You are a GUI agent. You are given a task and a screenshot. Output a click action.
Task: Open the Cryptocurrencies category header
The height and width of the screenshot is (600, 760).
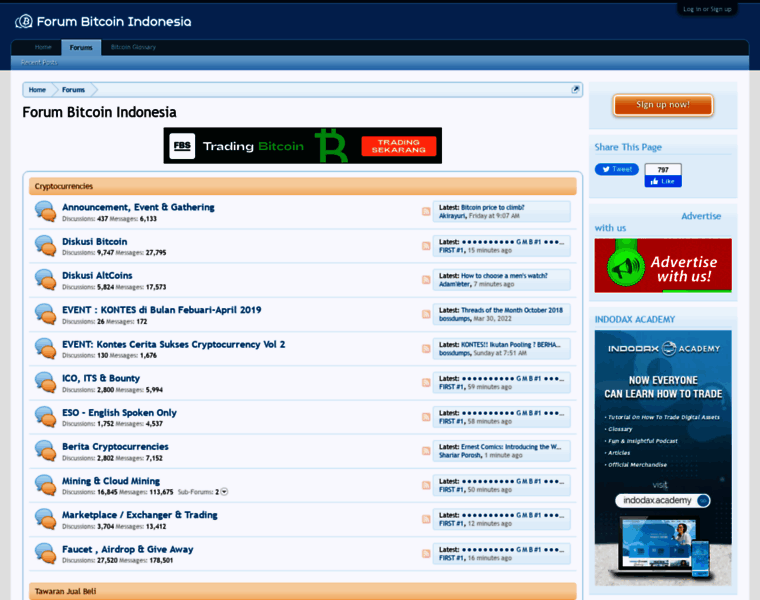(63, 187)
